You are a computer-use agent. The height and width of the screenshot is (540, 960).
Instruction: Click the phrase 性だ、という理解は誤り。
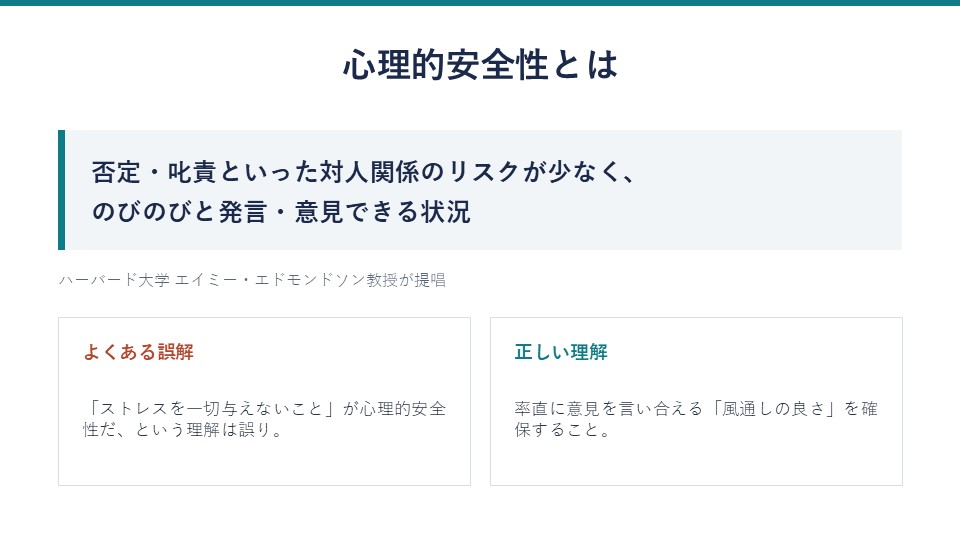(x=183, y=430)
